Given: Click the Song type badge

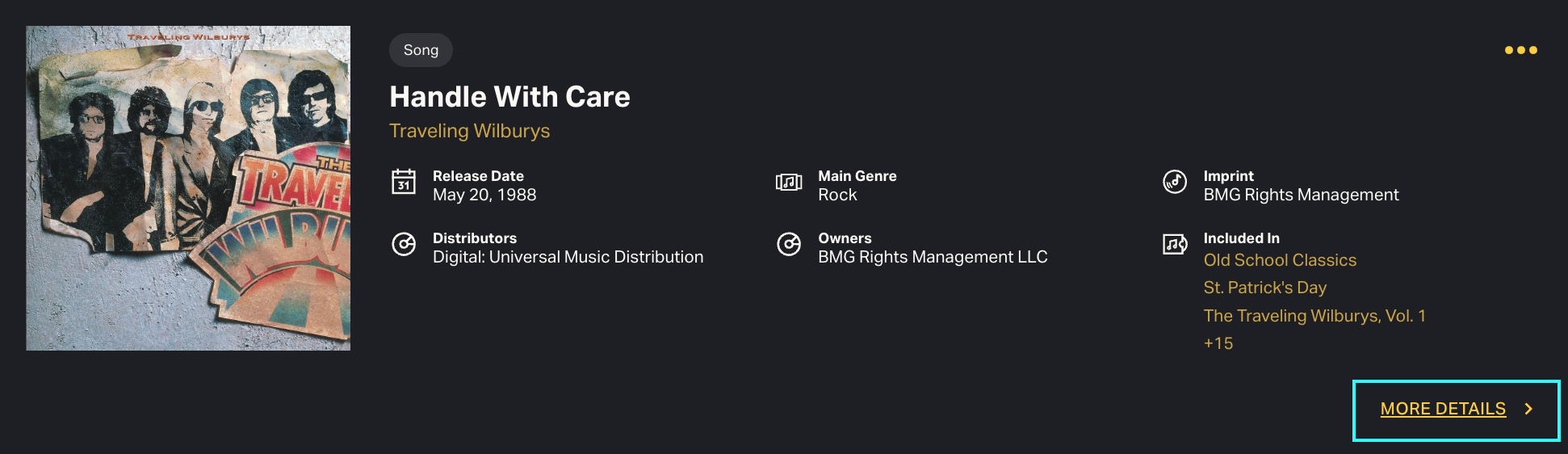Looking at the screenshot, I should [421, 50].
